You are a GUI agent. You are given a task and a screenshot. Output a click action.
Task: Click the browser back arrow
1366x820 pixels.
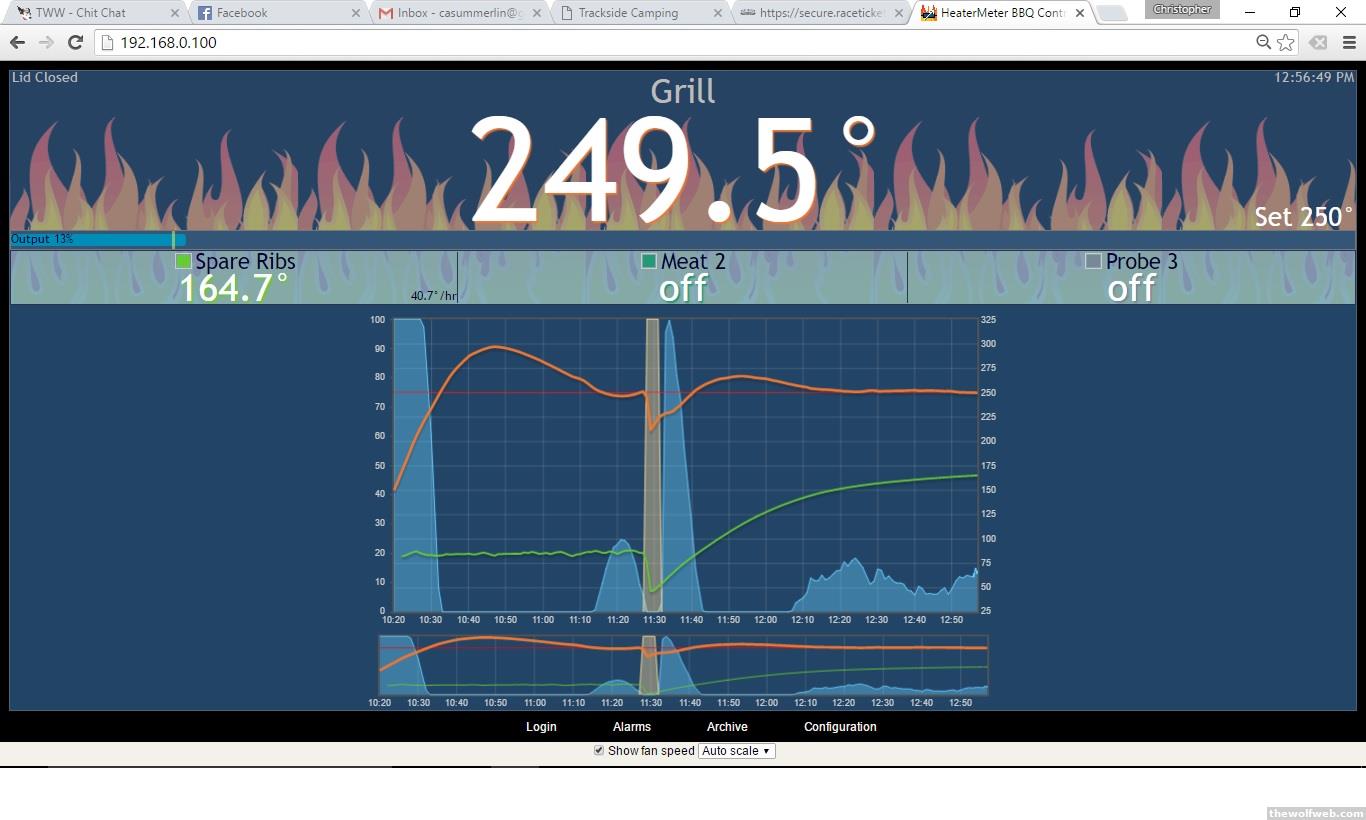pos(17,42)
